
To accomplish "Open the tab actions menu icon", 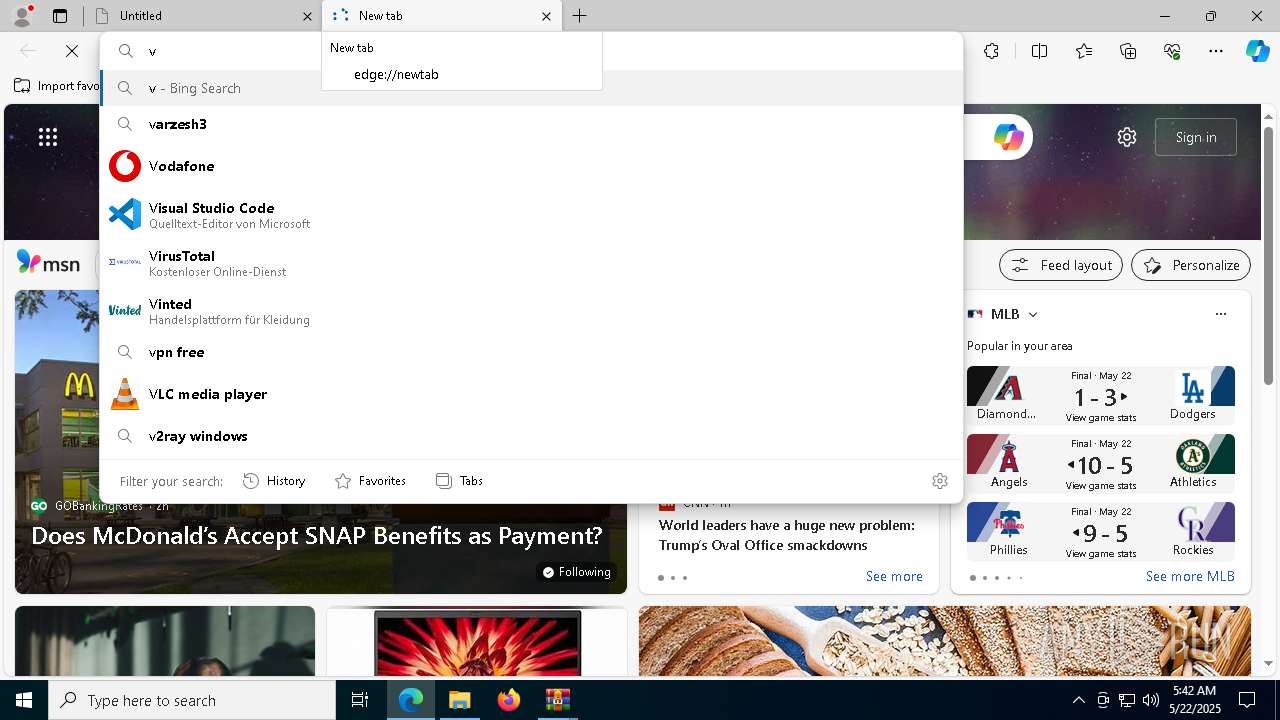I will [60, 16].
